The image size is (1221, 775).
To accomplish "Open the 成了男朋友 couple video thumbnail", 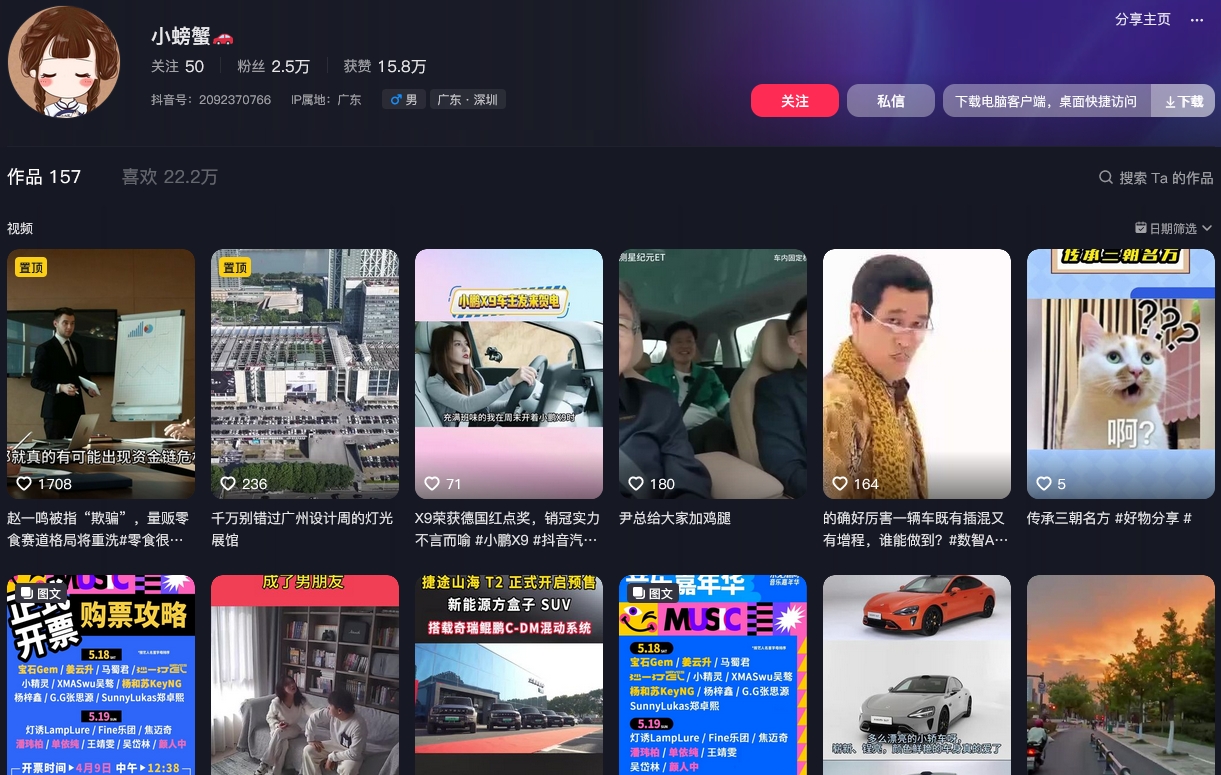I will click(x=305, y=675).
